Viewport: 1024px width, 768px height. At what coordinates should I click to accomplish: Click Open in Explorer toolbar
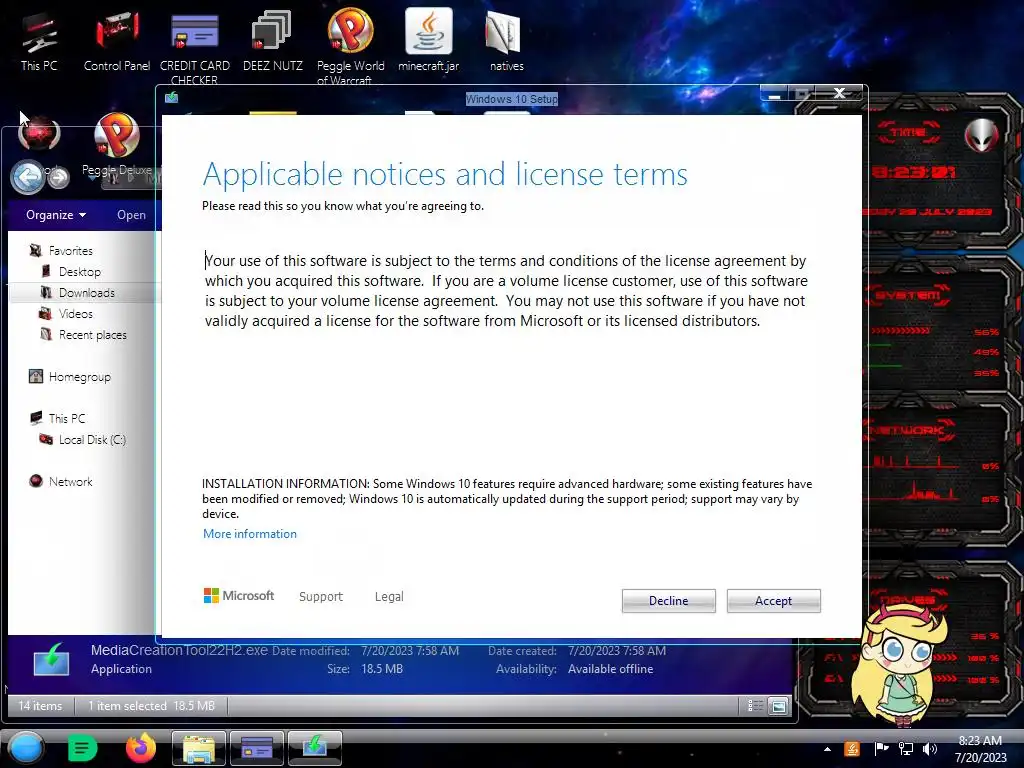point(131,215)
